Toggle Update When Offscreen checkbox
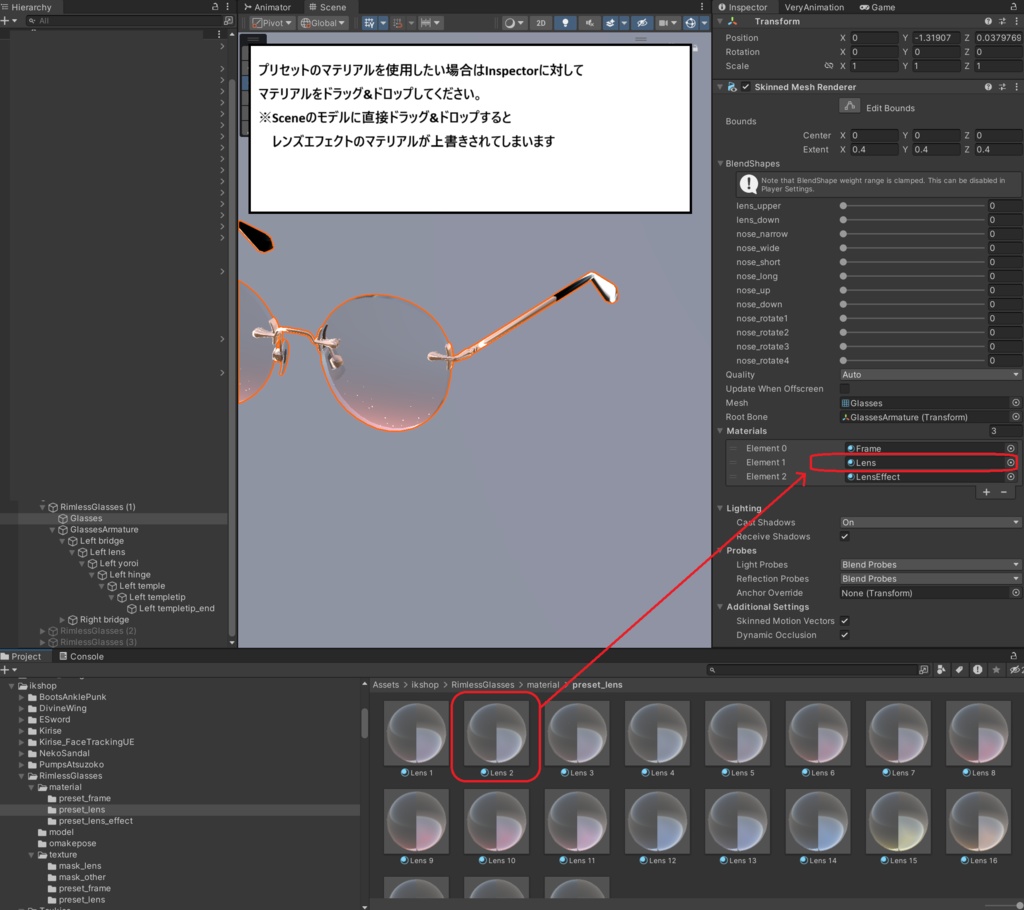Viewport: 1024px width, 910px height. (844, 389)
